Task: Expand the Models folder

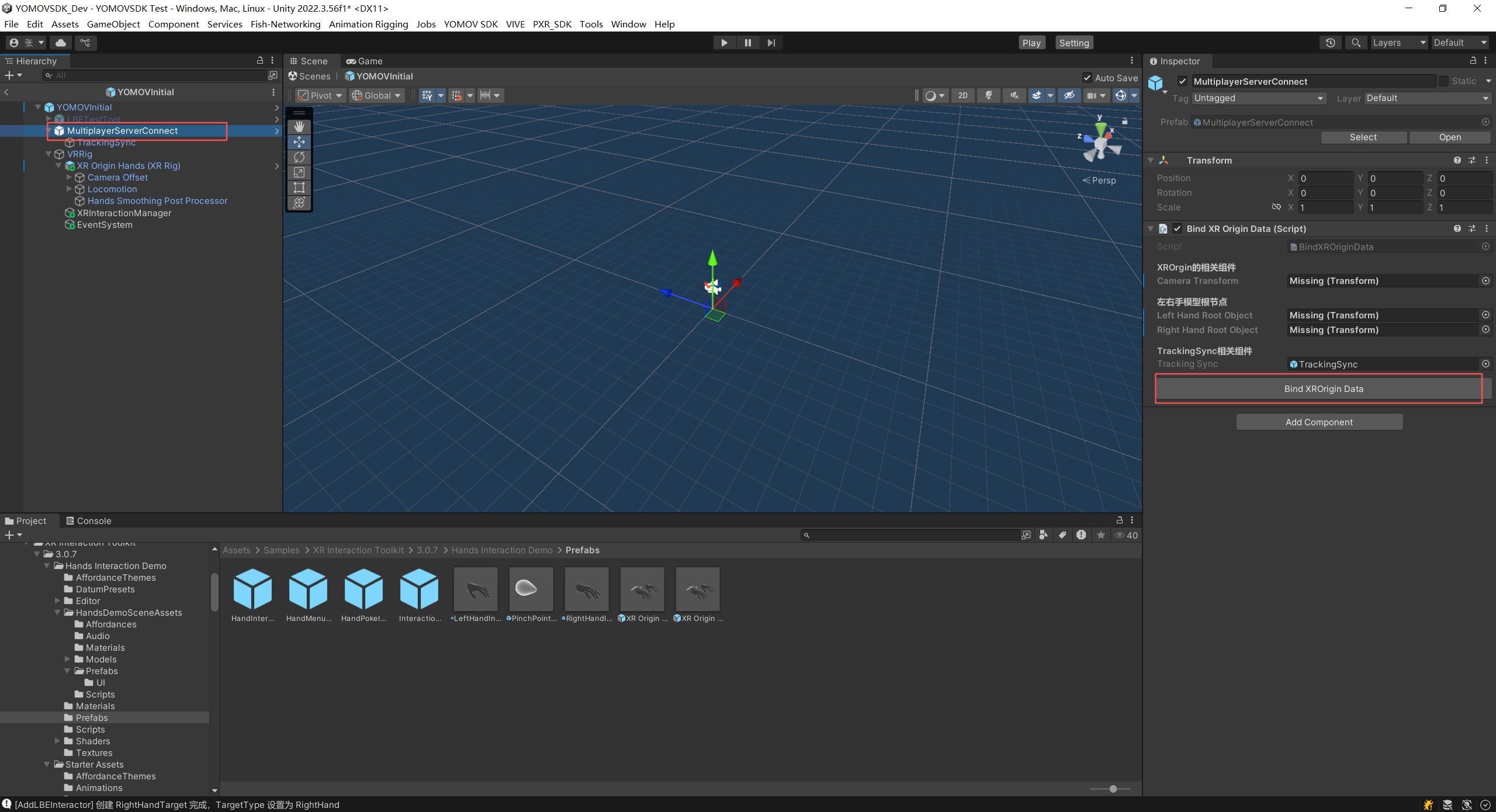Action: tap(67, 660)
